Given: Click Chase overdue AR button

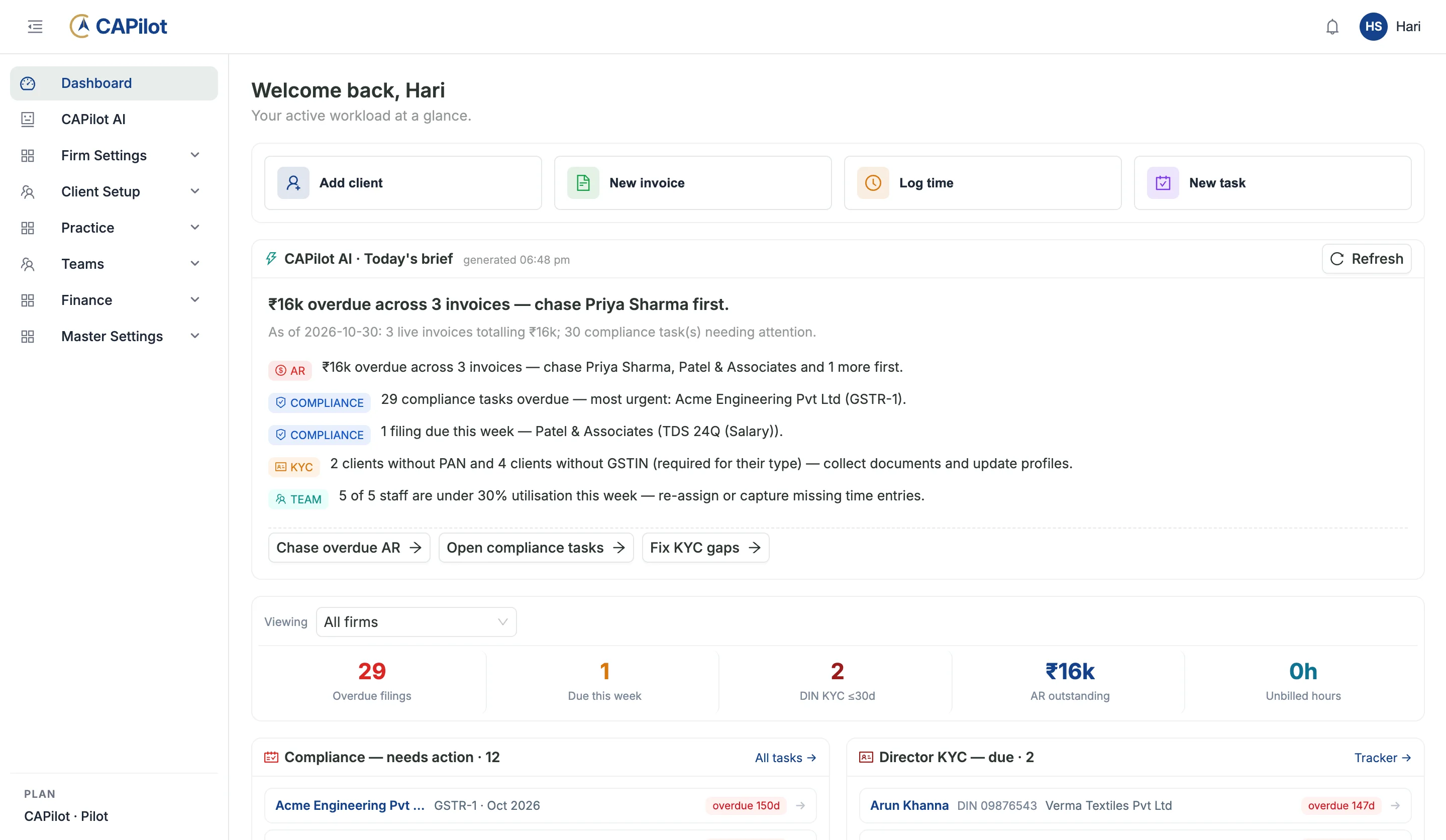Looking at the screenshot, I should click(x=349, y=548).
